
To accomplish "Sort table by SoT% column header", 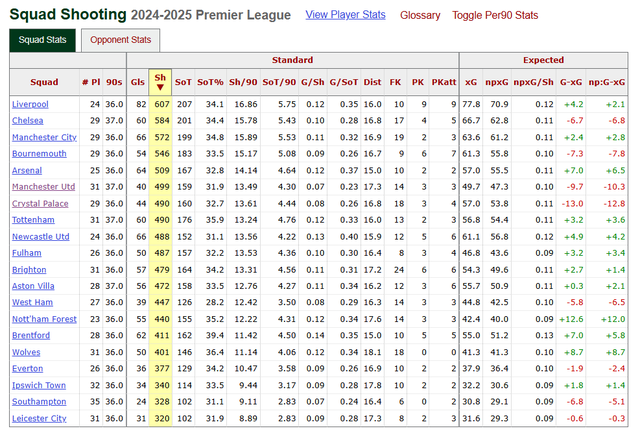I will click(210, 82).
